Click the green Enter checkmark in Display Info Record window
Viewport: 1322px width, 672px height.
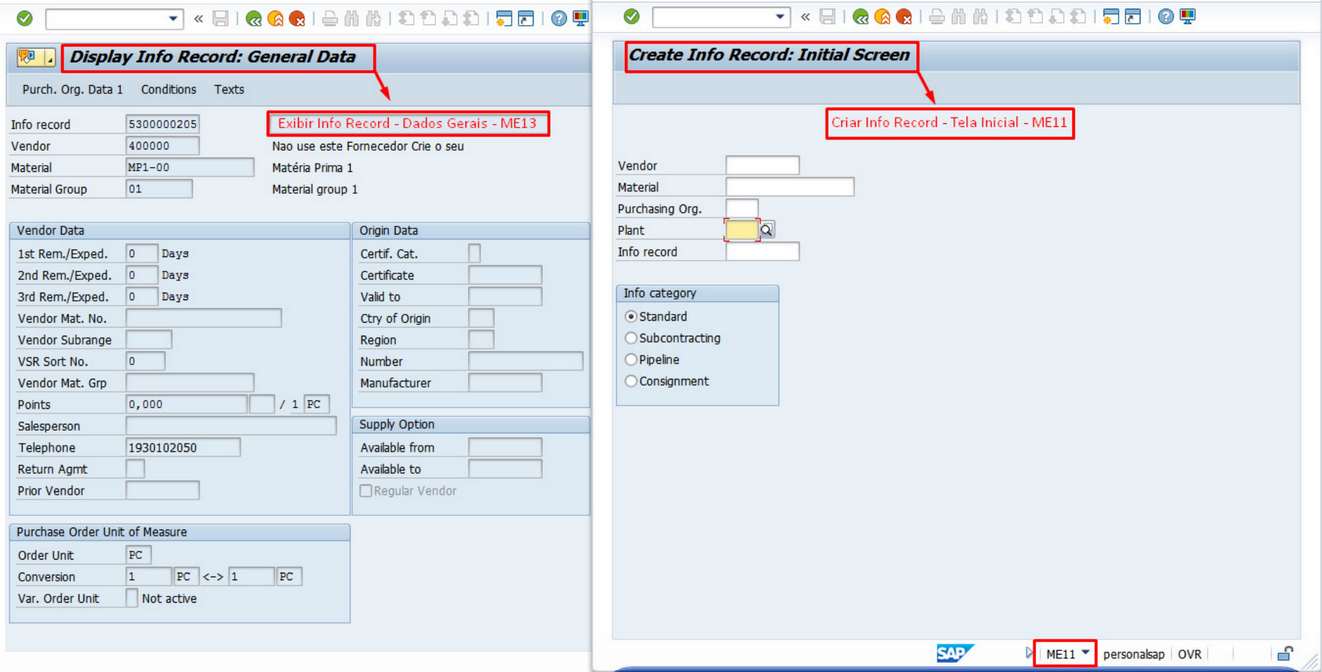coord(24,19)
